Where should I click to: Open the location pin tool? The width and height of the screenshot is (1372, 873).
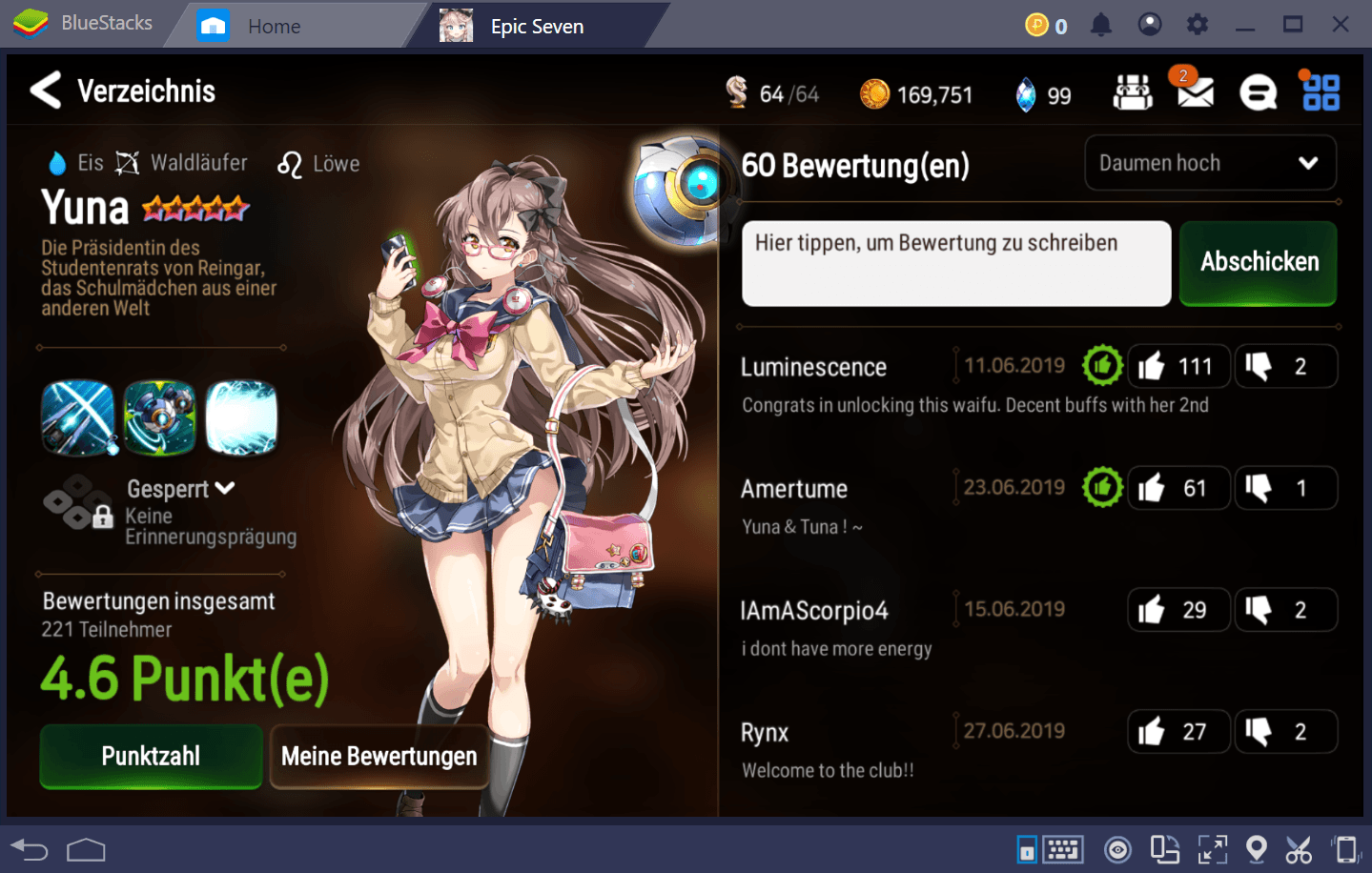point(1257,849)
